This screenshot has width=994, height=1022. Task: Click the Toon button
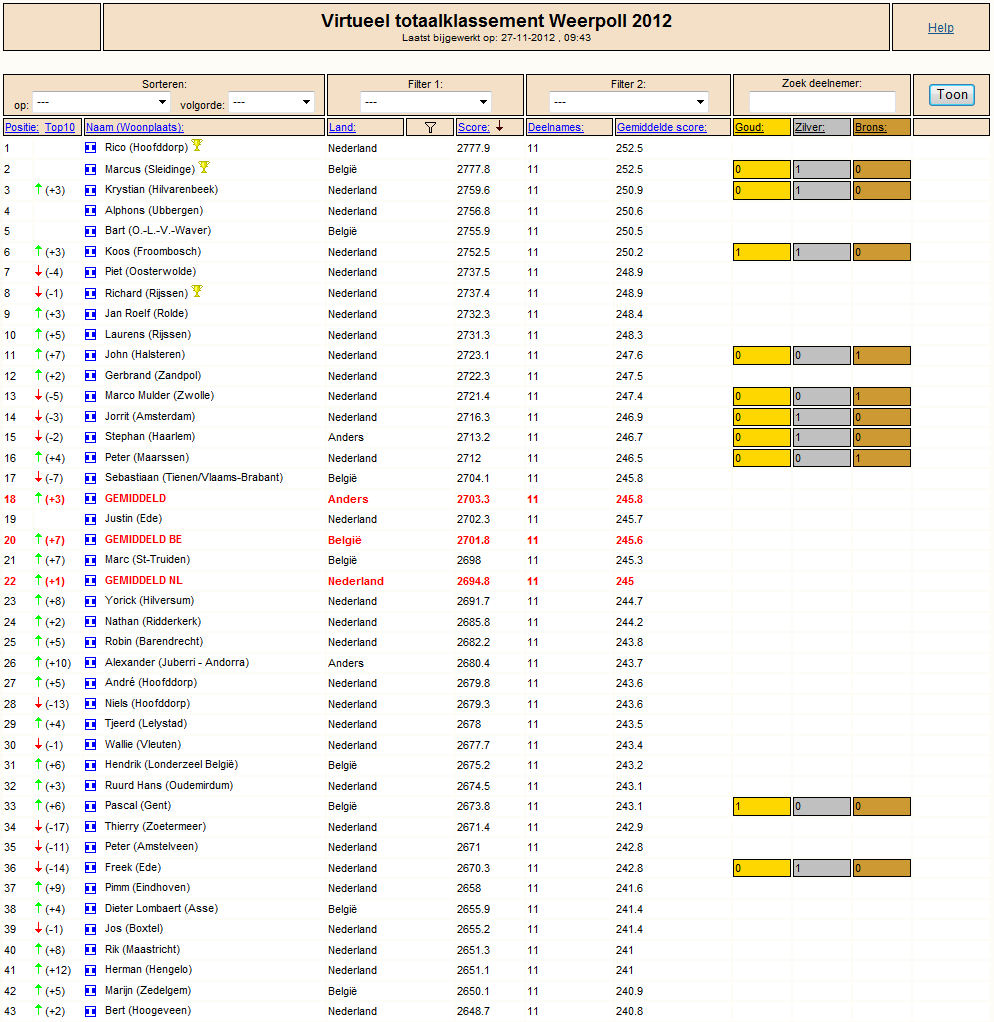[952, 95]
